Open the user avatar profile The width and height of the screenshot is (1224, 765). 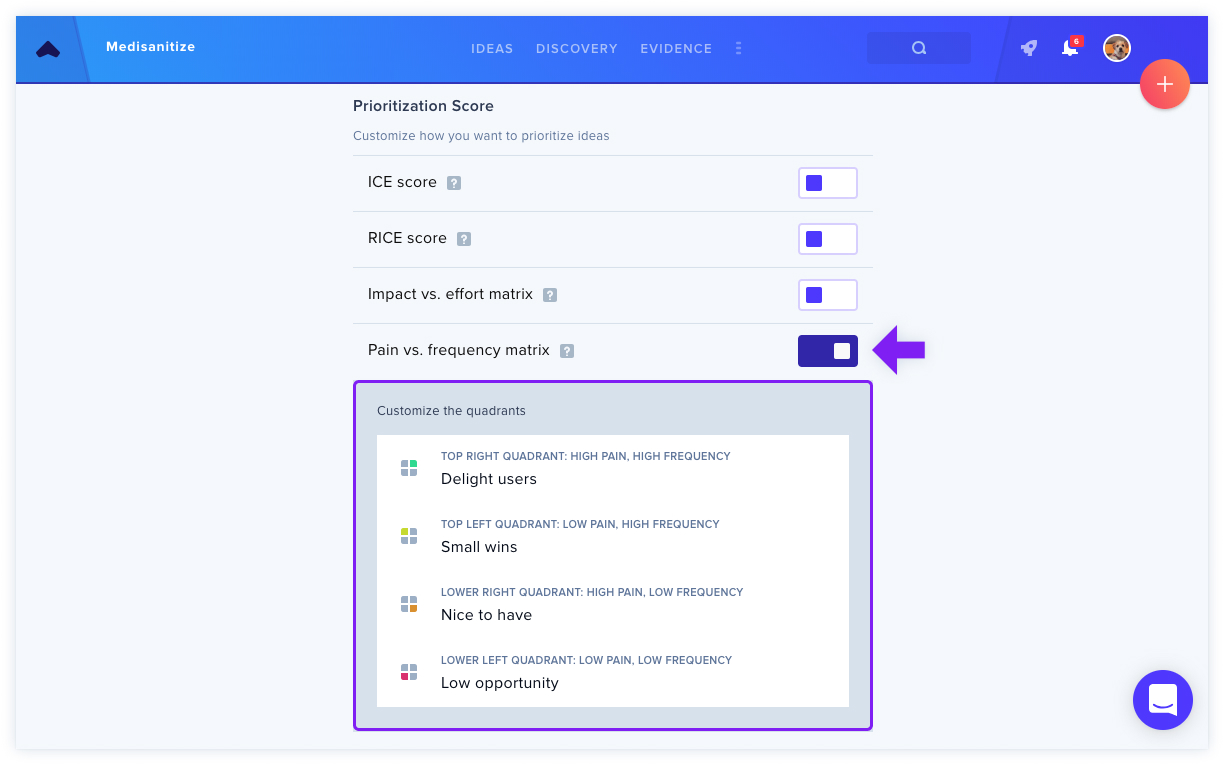coord(1117,48)
